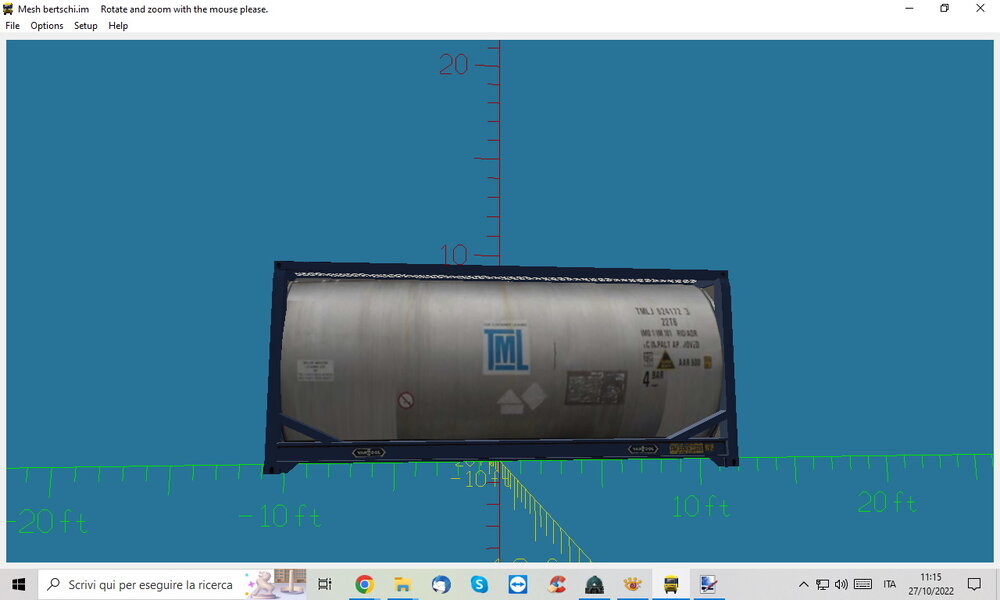This screenshot has width=1000, height=600.
Task: Click the taskbar search field
Action: click(x=172, y=584)
